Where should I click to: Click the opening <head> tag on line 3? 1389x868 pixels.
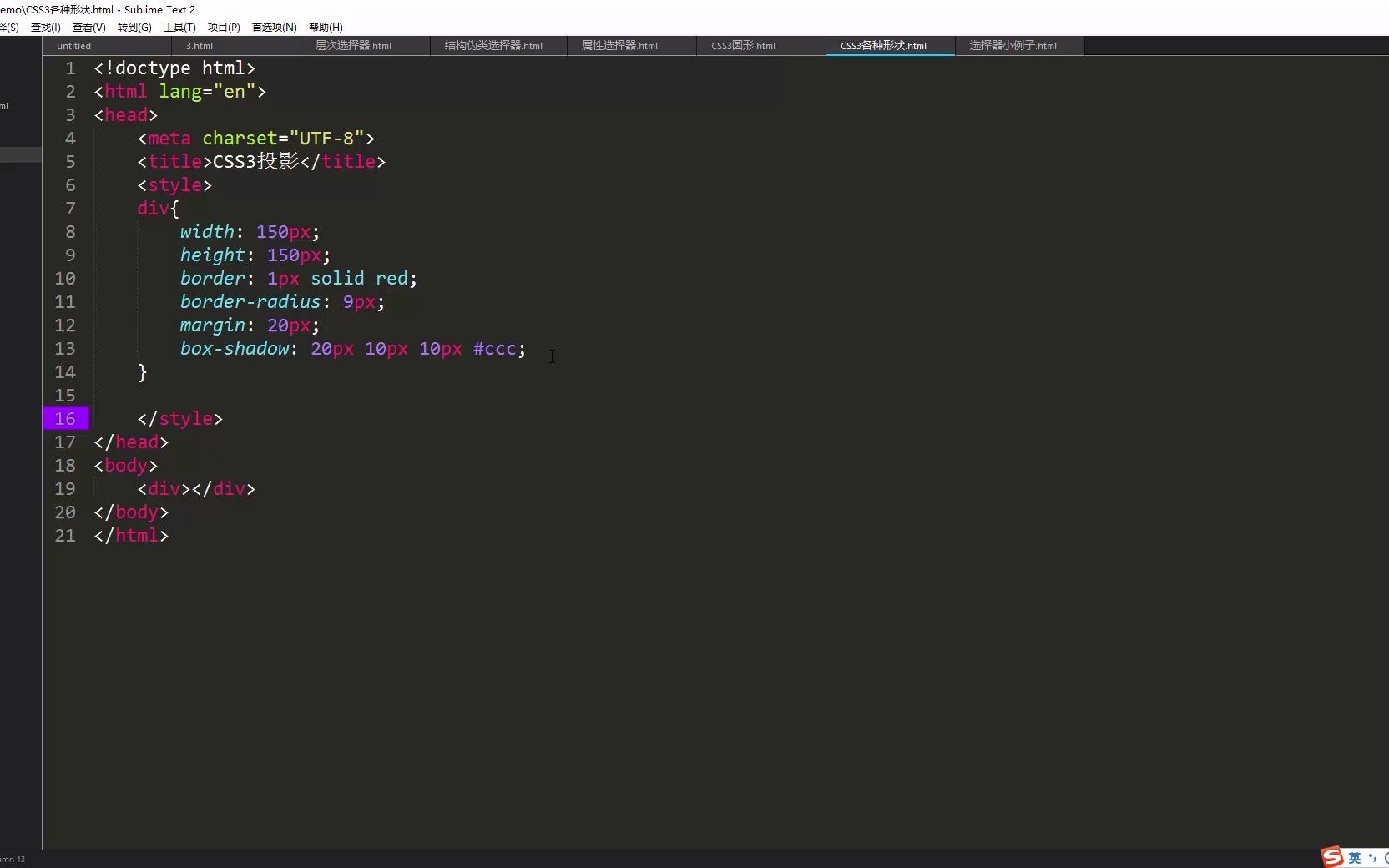coord(126,115)
